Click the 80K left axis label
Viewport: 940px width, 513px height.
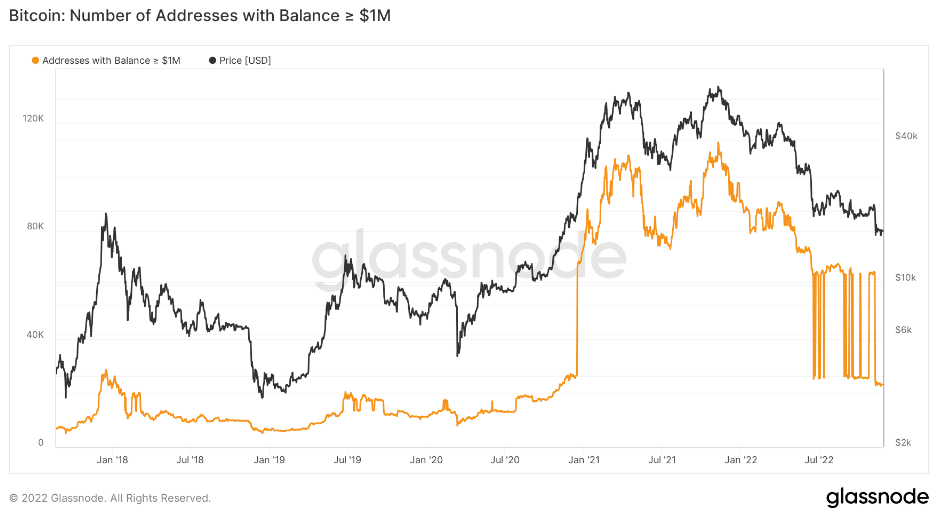tap(35, 226)
